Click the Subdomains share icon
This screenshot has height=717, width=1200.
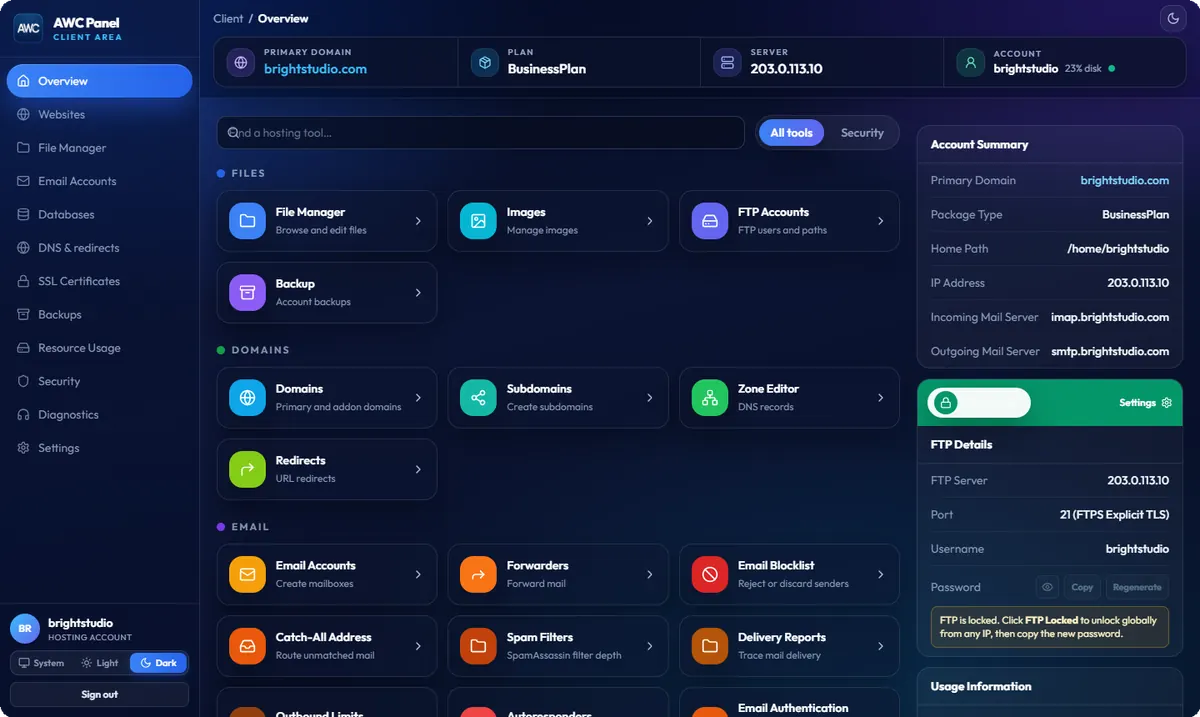pyautogui.click(x=478, y=398)
